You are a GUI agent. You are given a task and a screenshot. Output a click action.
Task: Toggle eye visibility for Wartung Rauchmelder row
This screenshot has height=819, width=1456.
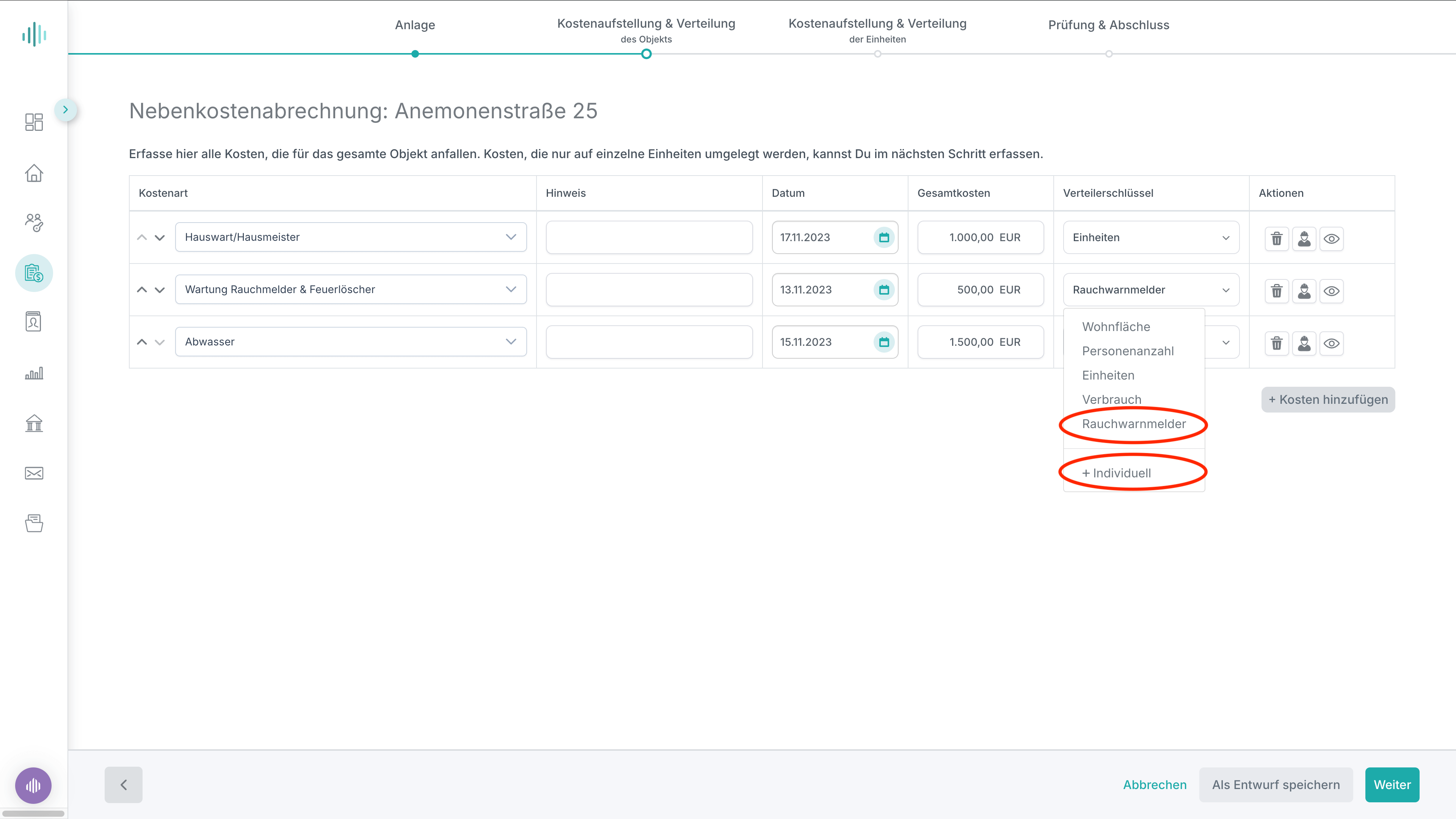click(1332, 291)
